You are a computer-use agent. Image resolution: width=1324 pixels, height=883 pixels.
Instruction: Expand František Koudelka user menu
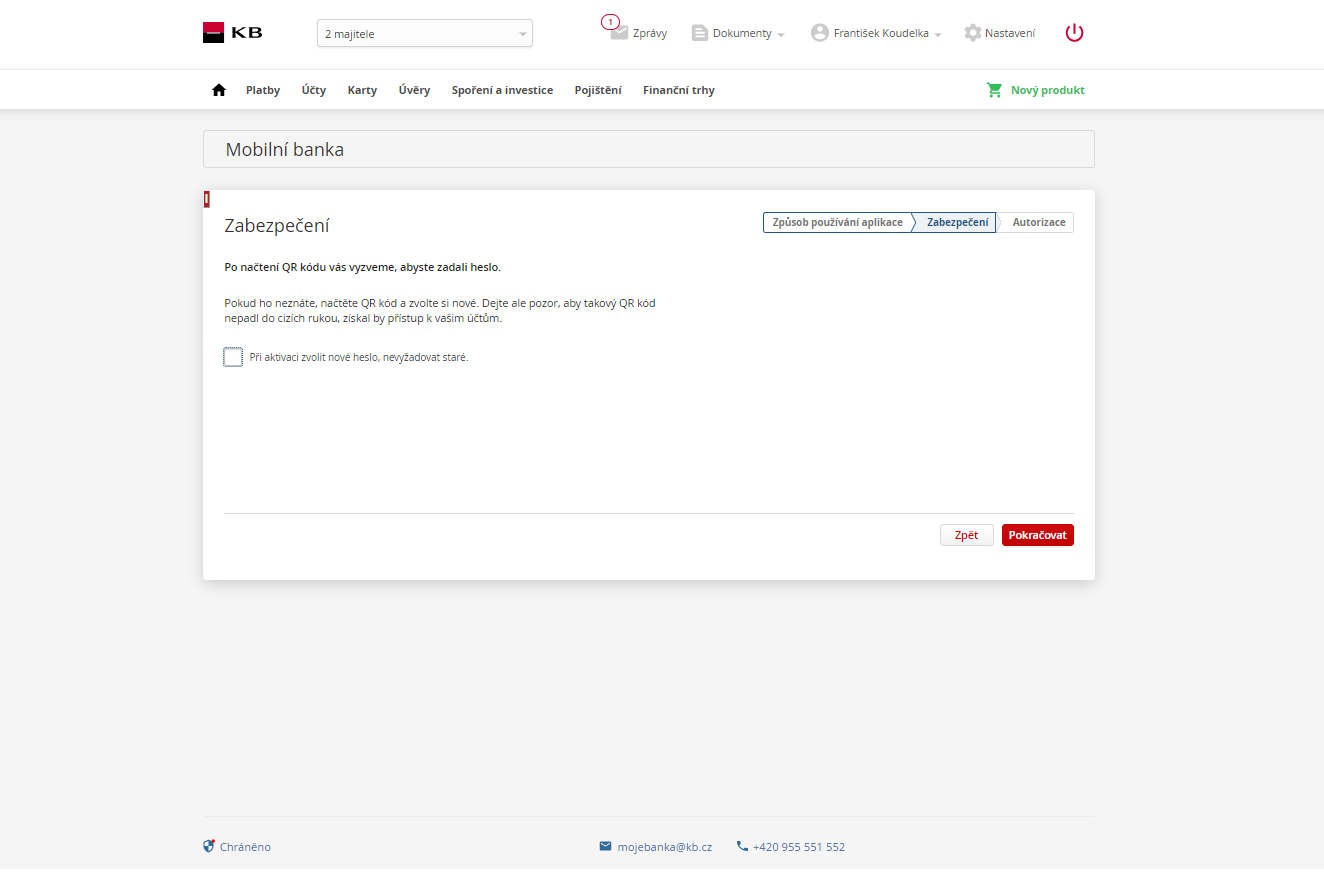click(x=876, y=33)
